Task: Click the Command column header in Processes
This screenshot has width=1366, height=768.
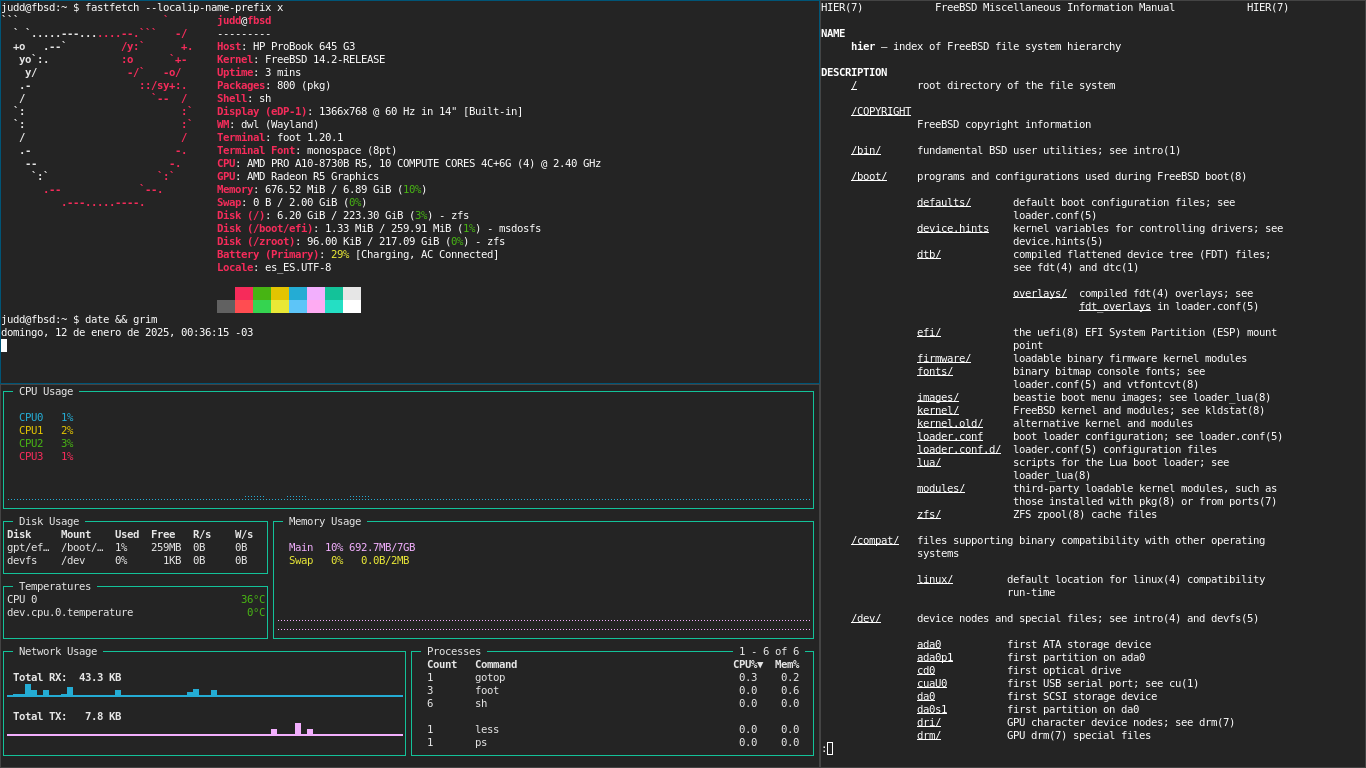Action: [x=496, y=664]
